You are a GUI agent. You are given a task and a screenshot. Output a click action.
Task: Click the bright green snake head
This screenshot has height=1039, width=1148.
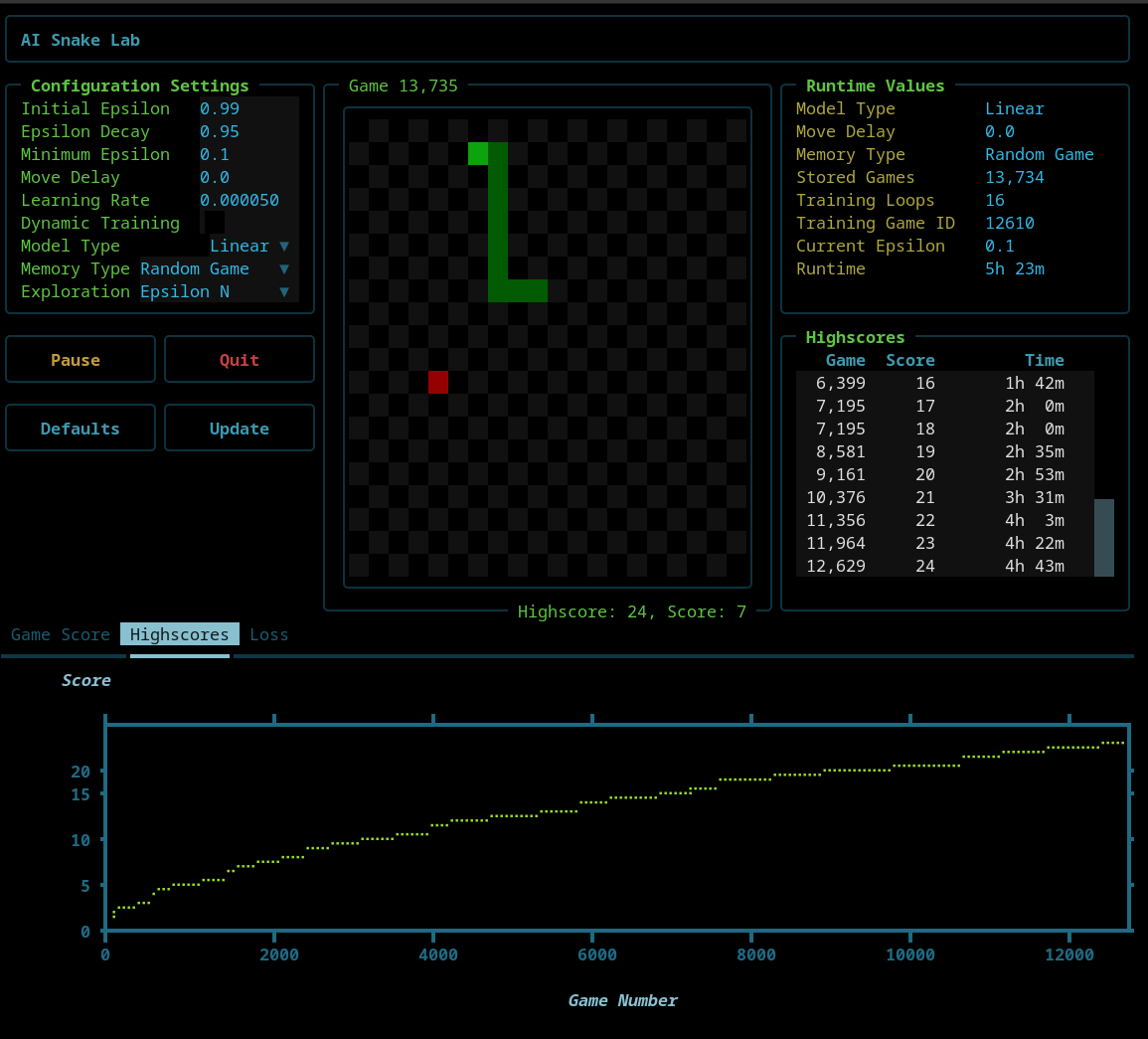tap(478, 153)
